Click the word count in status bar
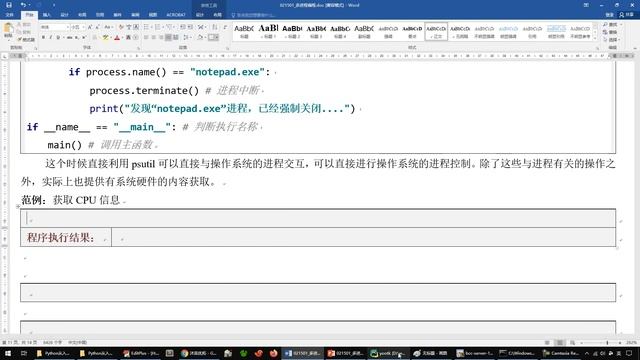 (52, 342)
